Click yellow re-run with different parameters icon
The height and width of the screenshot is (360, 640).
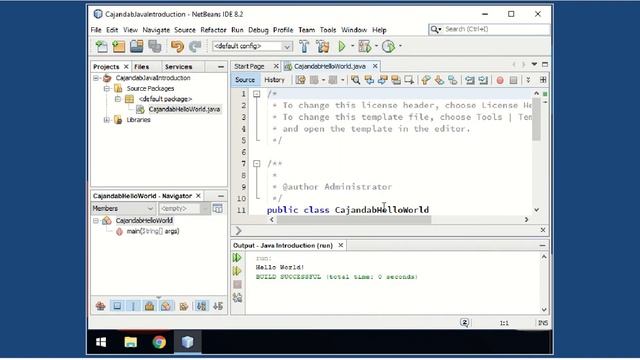tap(237, 271)
